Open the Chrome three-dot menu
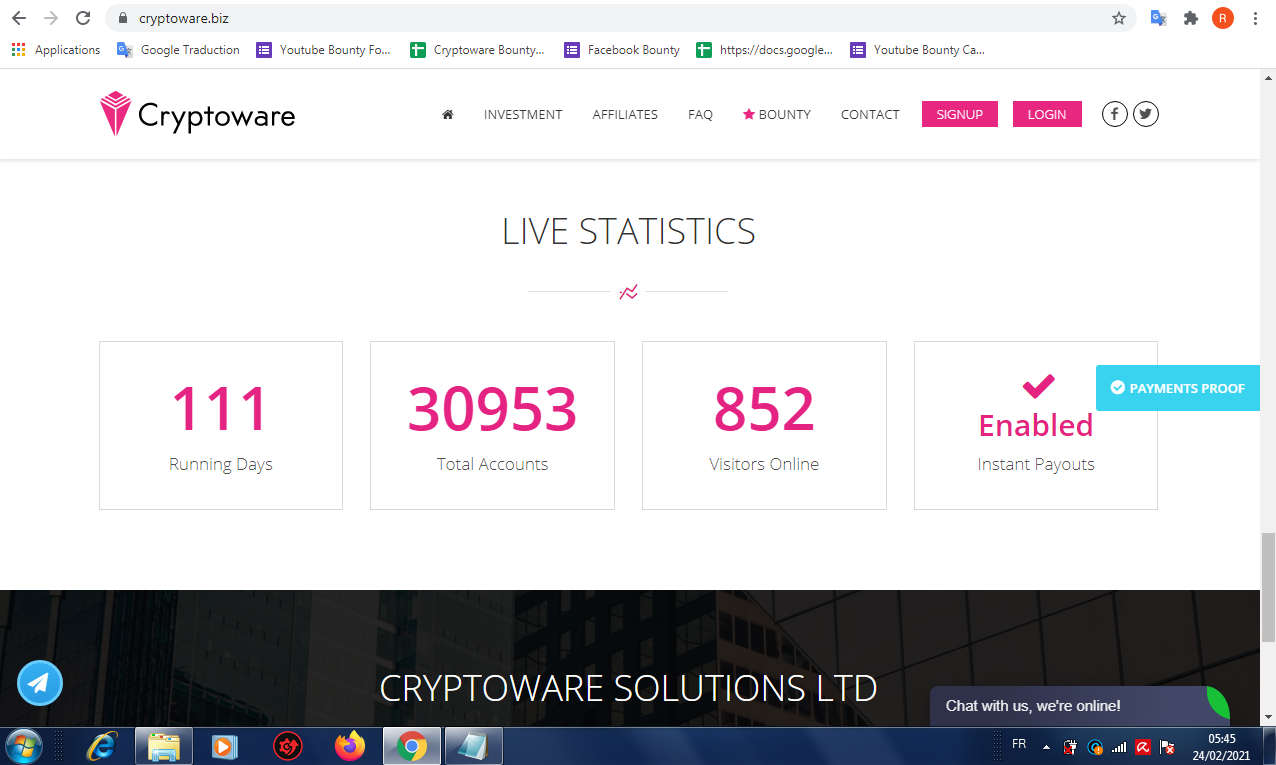1276x765 pixels. (x=1255, y=18)
